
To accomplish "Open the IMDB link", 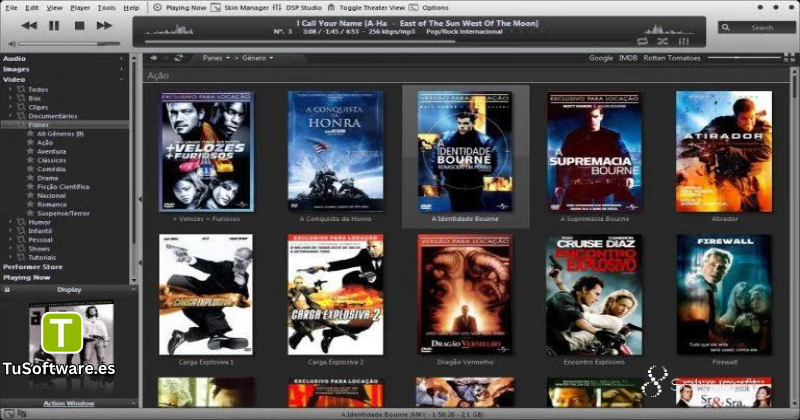I will [x=628, y=58].
